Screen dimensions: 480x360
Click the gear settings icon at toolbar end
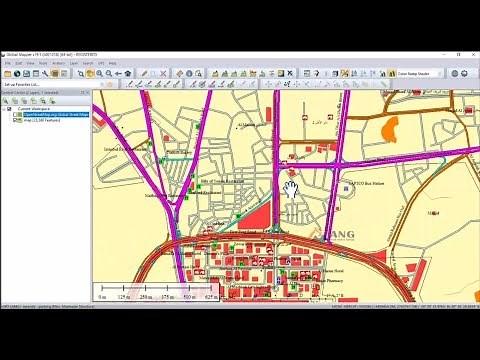coord(464,74)
